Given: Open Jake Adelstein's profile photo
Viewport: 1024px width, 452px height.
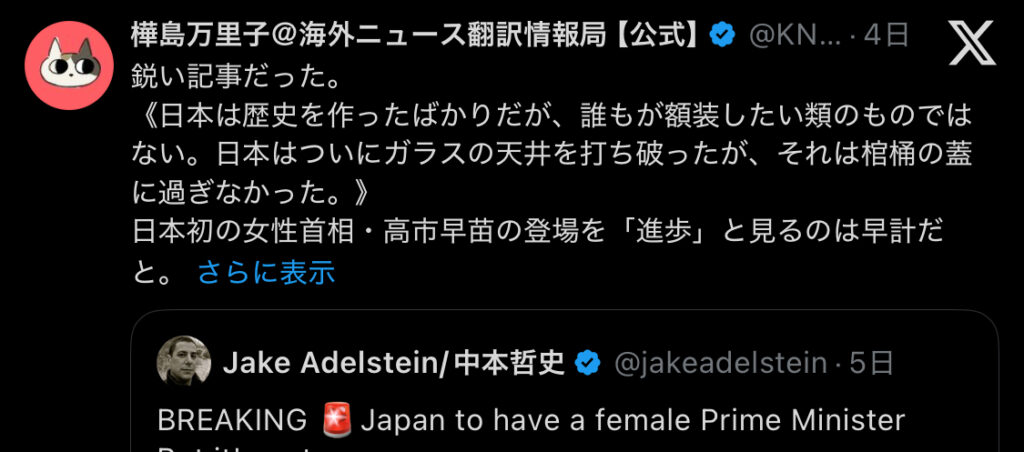Looking at the screenshot, I should (184, 362).
